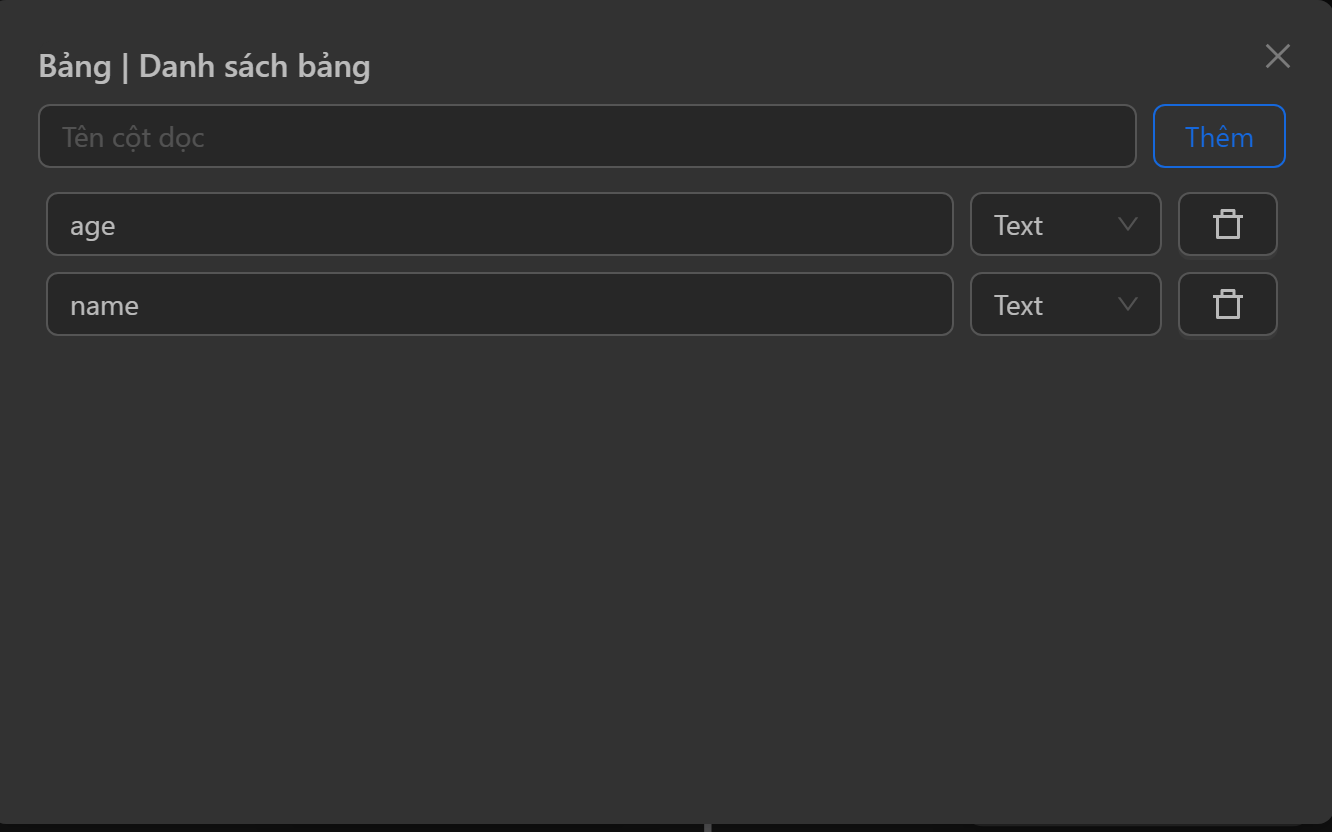Delete the age column with trash icon
Screen dimensions: 1332x832
point(1227,225)
